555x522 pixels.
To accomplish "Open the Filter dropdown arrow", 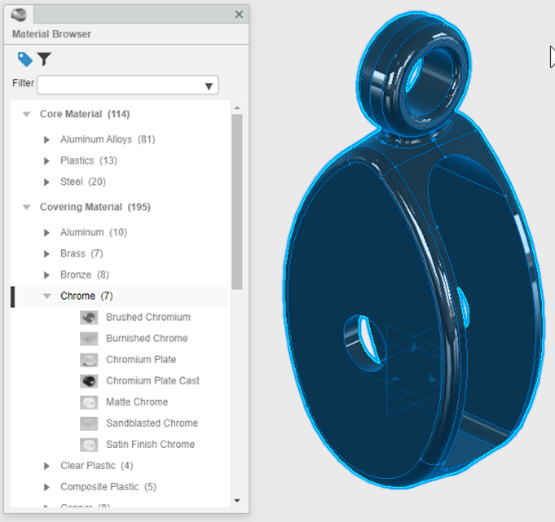I will pos(209,86).
